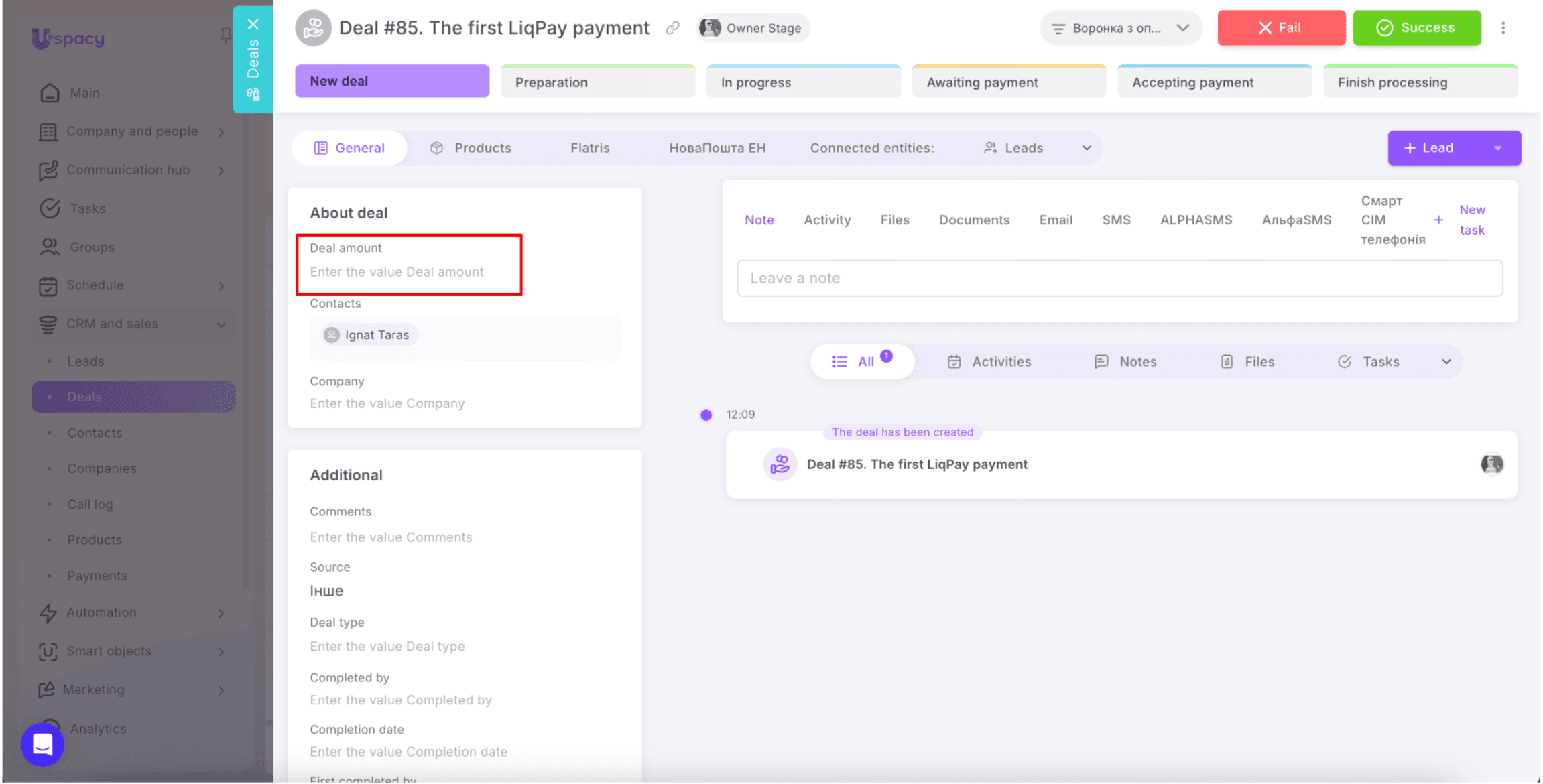Select the ALPHASMS tab

[1196, 220]
